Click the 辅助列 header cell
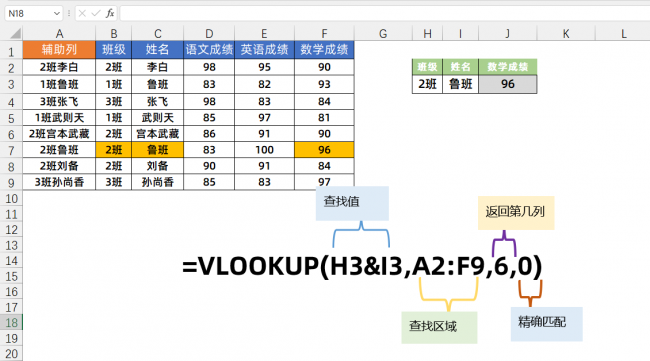The height and width of the screenshot is (361, 650). (x=59, y=50)
